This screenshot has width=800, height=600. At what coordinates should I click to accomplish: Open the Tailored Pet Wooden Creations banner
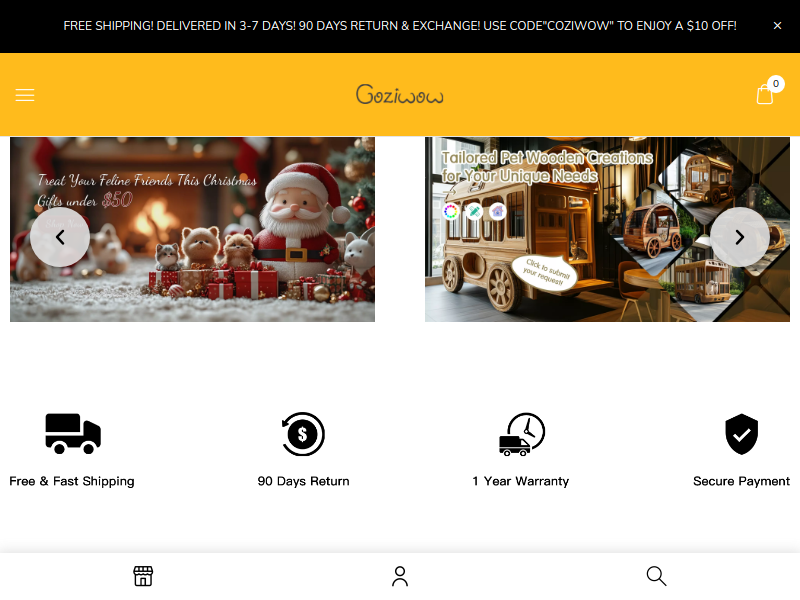607,229
